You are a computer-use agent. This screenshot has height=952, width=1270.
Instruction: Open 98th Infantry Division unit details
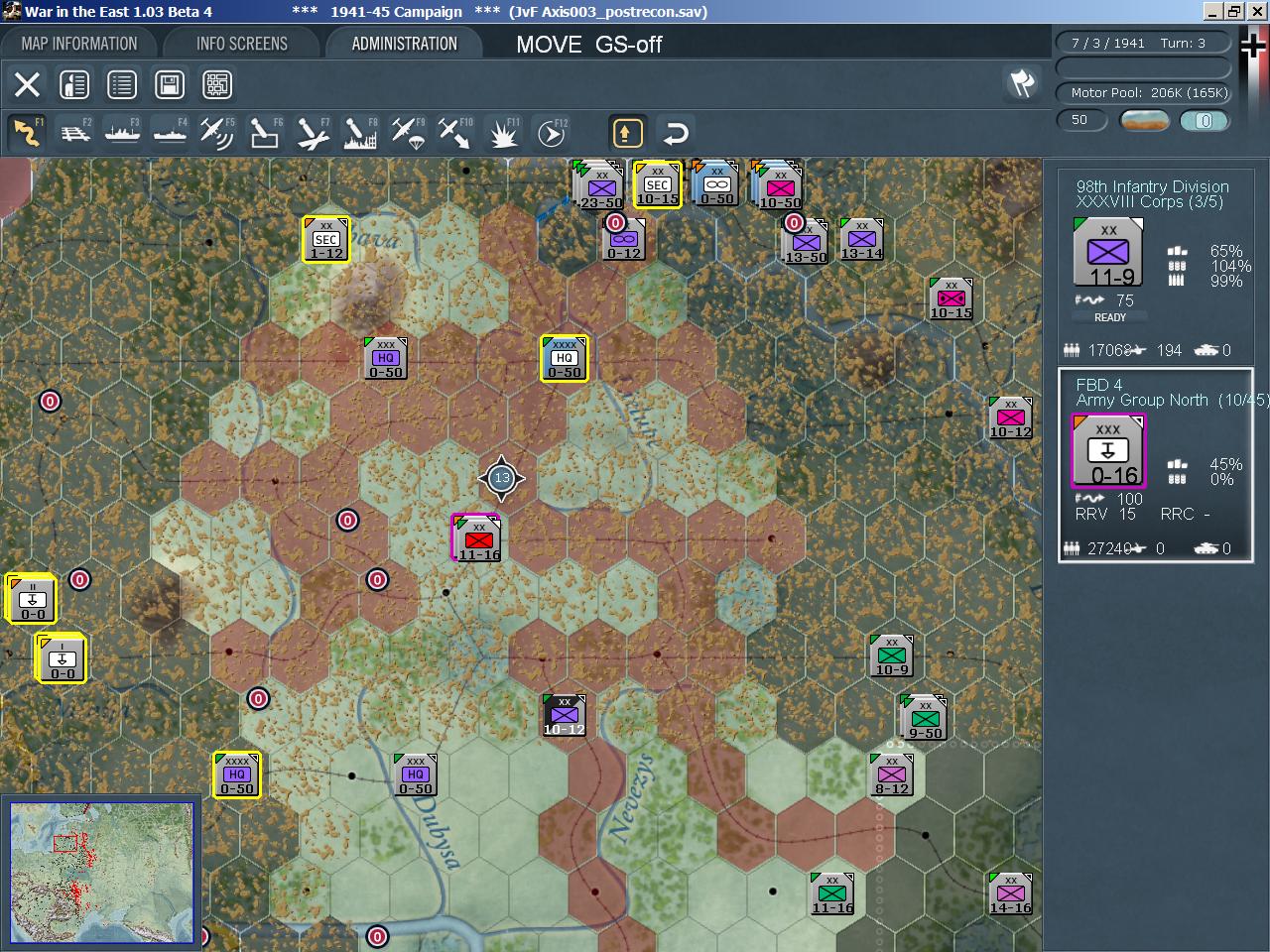tap(1152, 186)
